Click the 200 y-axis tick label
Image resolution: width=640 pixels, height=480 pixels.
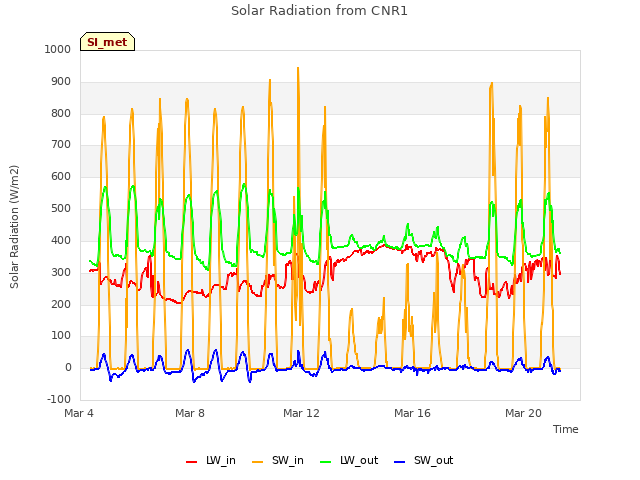click(61, 304)
